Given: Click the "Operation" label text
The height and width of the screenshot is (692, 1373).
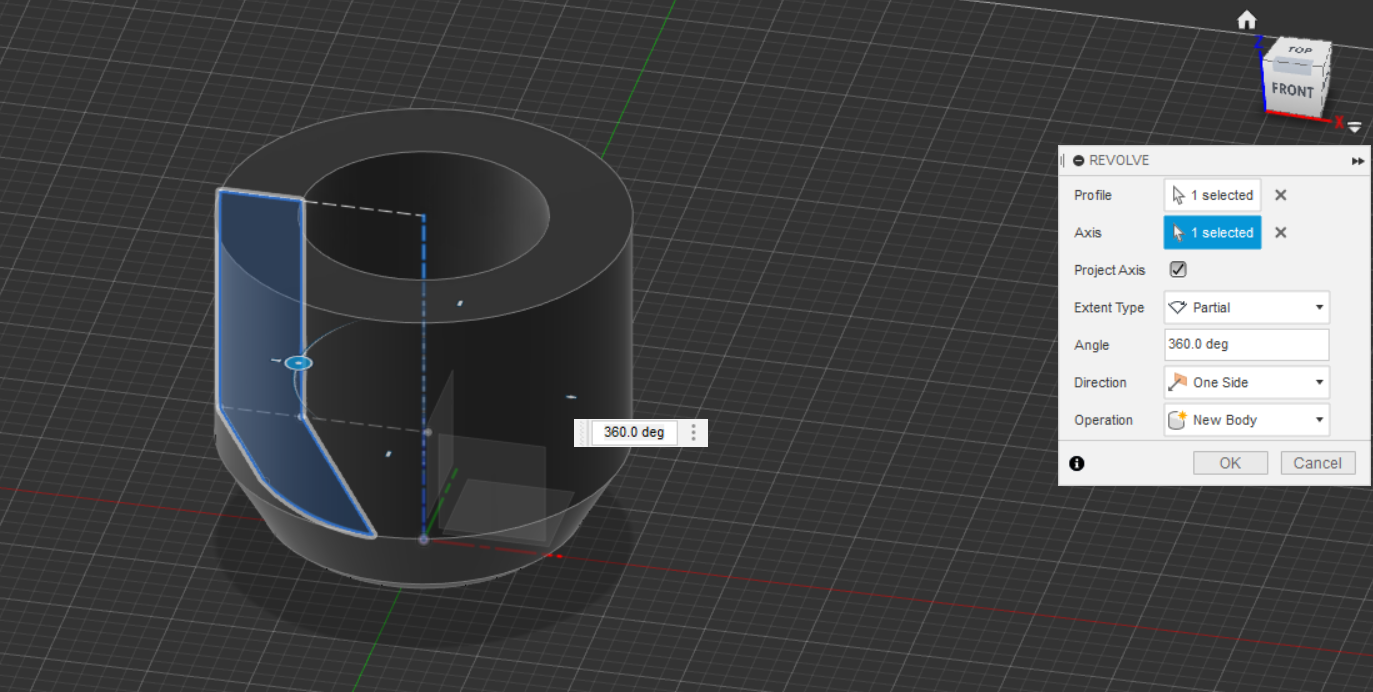Looking at the screenshot, I should tap(1103, 420).
